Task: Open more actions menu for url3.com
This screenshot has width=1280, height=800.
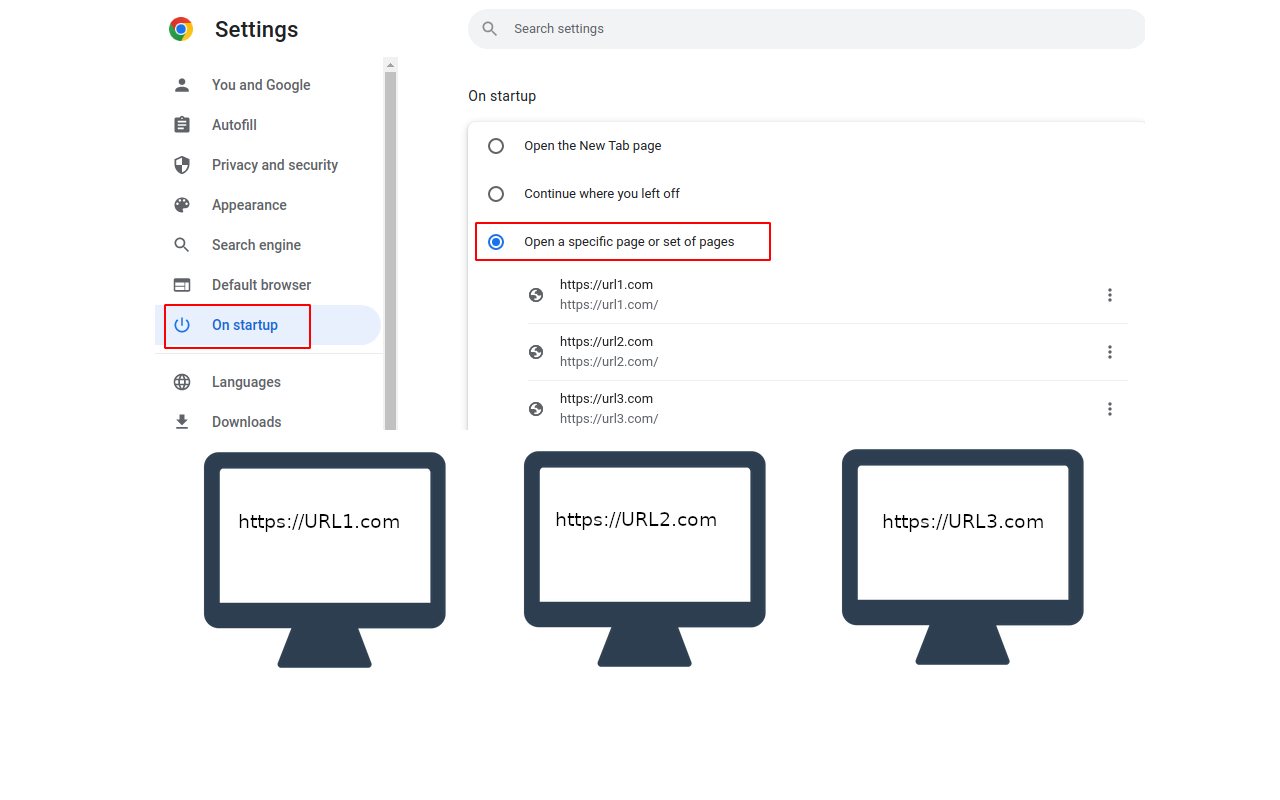Action: (x=1109, y=409)
